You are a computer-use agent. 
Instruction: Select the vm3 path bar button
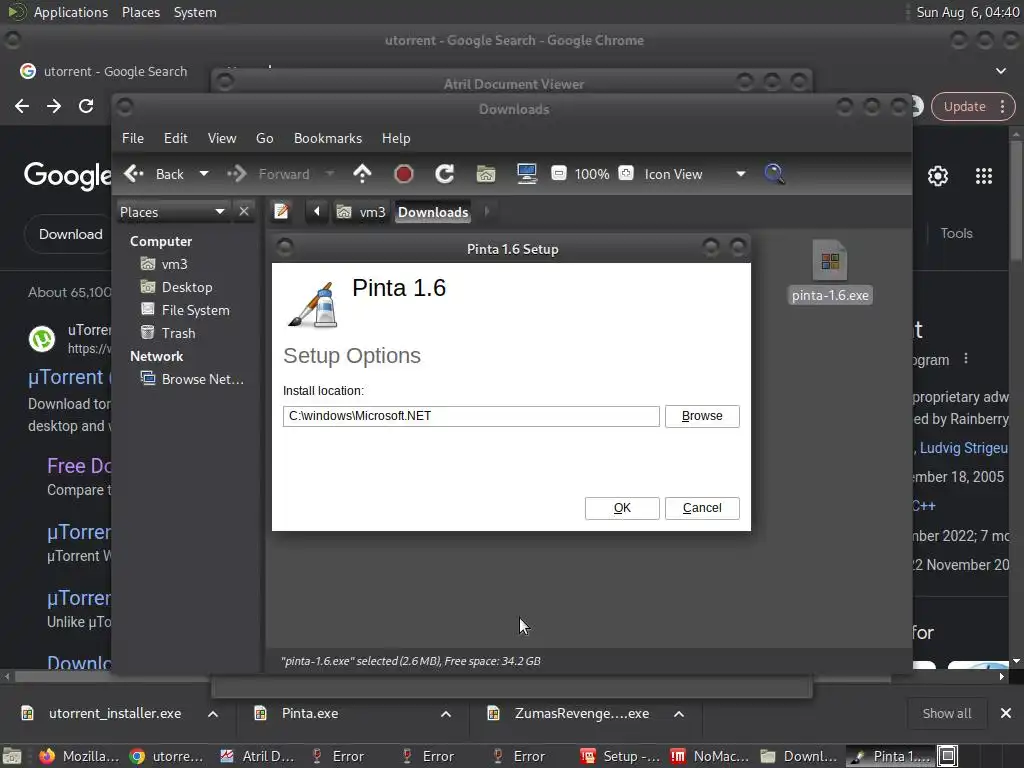[x=361, y=212]
